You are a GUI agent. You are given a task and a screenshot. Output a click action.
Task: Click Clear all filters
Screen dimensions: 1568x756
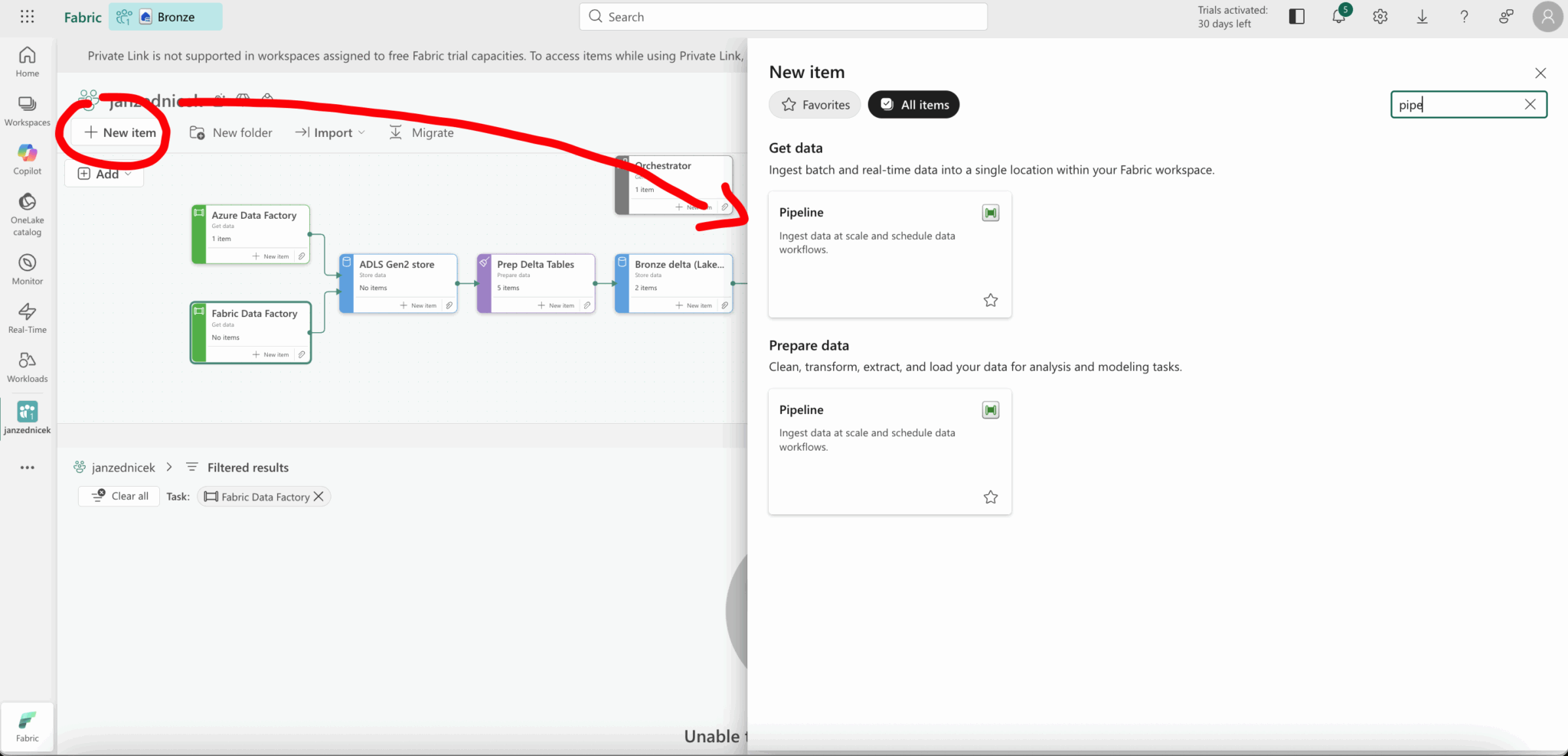[119, 496]
